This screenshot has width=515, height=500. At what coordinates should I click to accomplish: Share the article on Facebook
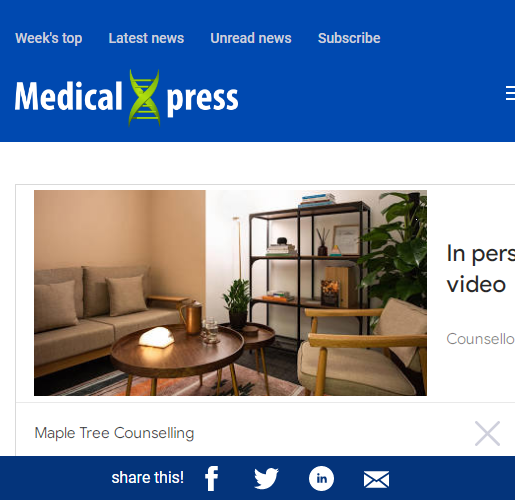pos(212,479)
